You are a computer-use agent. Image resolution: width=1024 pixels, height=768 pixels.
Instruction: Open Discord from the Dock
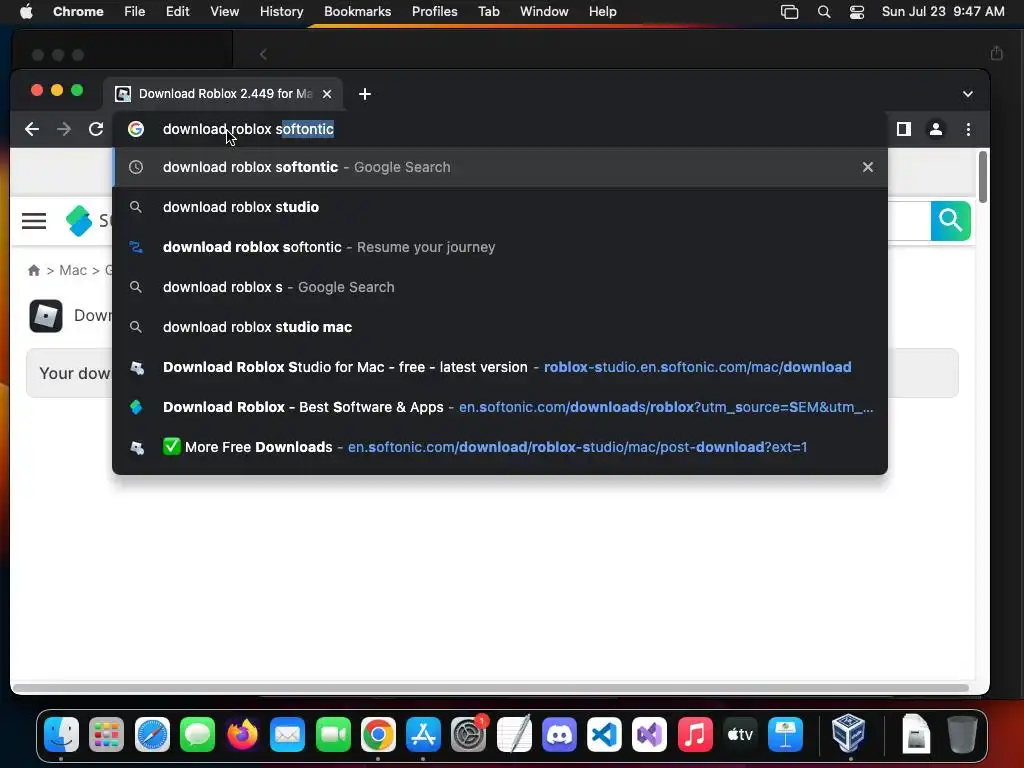click(559, 735)
